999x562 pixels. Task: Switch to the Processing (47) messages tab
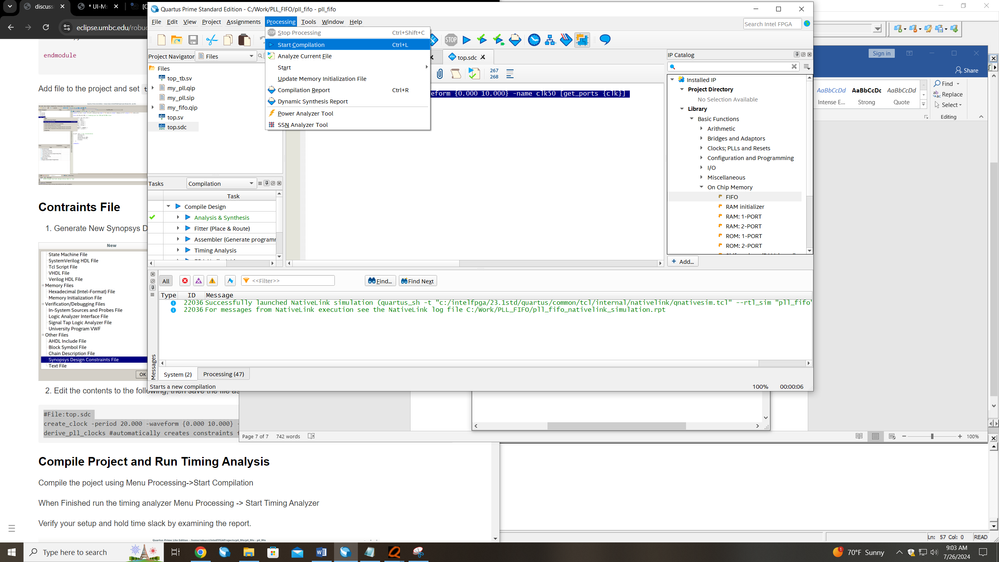point(223,374)
